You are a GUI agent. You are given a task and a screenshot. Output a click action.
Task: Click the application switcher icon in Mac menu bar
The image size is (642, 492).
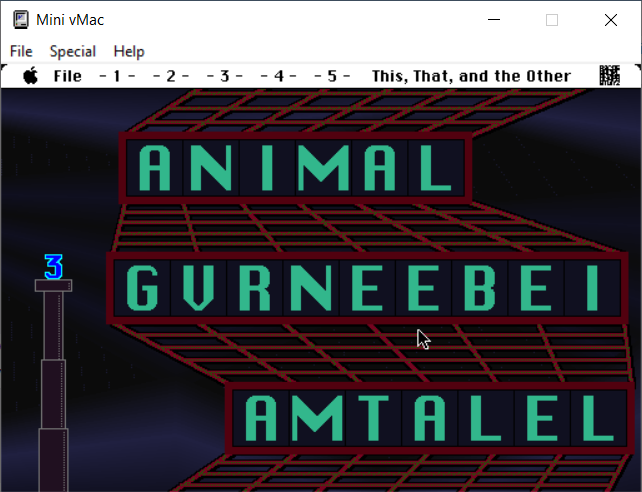[610, 76]
